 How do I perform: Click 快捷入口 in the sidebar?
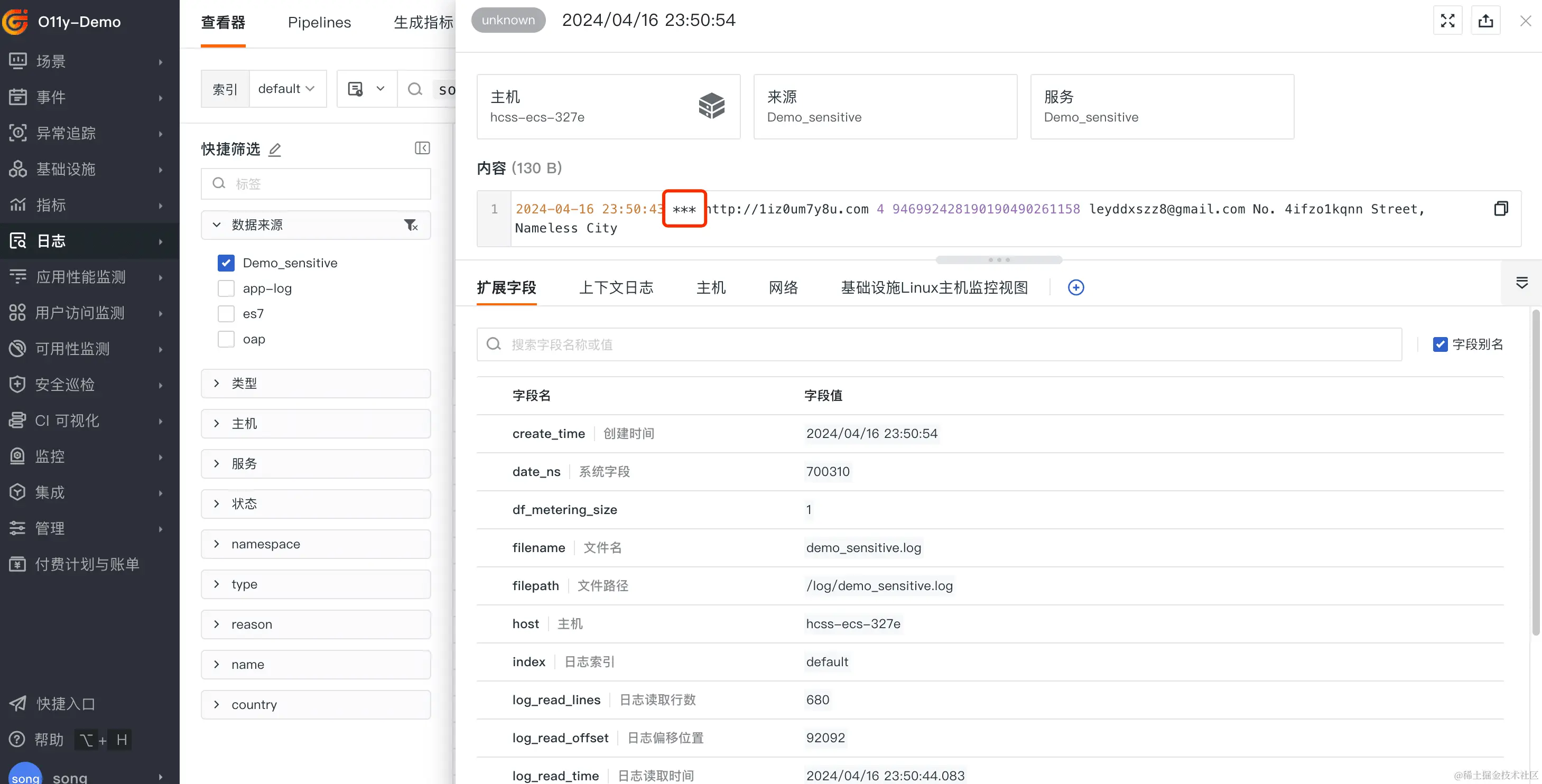pyautogui.click(x=66, y=704)
